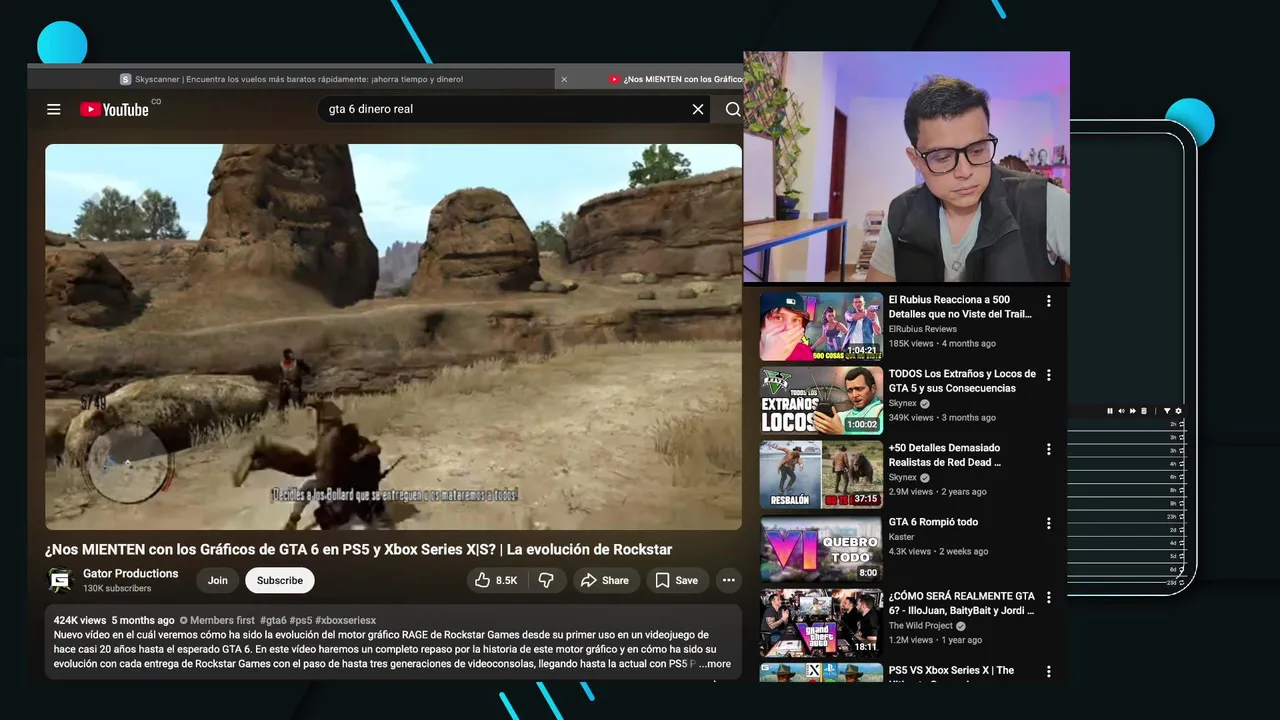This screenshot has height=720, width=1280.
Task: Open options for 'El Rubius Reacciona a 500' video
Action: (1049, 301)
